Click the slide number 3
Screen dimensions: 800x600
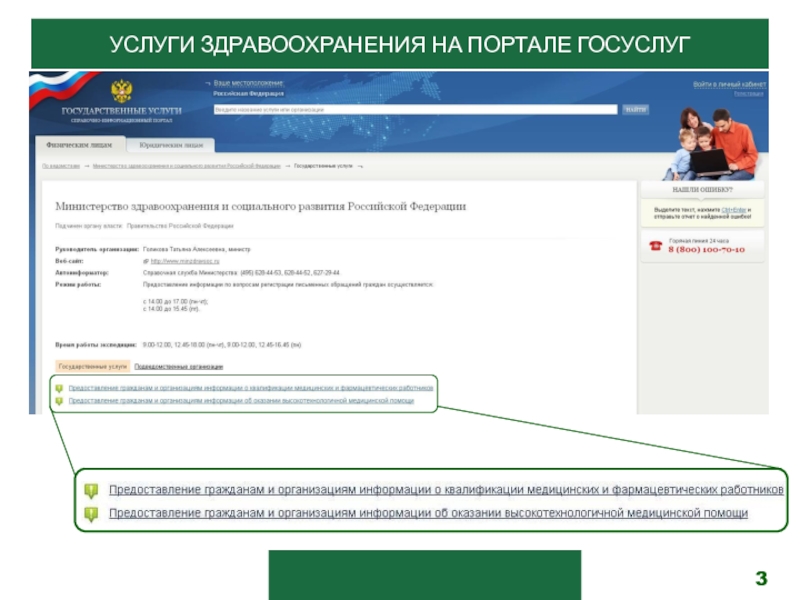(761, 579)
